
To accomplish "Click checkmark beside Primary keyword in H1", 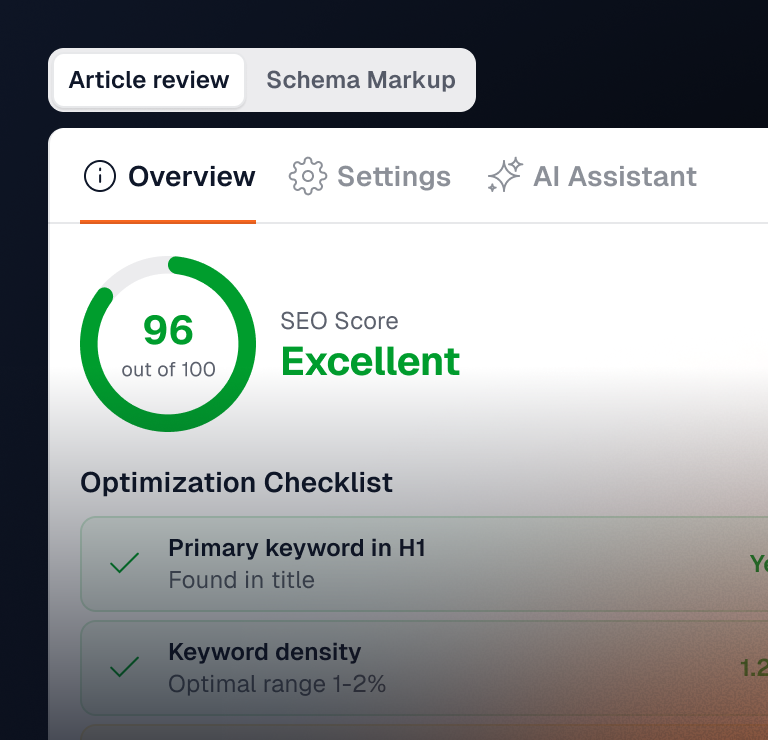I will tap(124, 563).
